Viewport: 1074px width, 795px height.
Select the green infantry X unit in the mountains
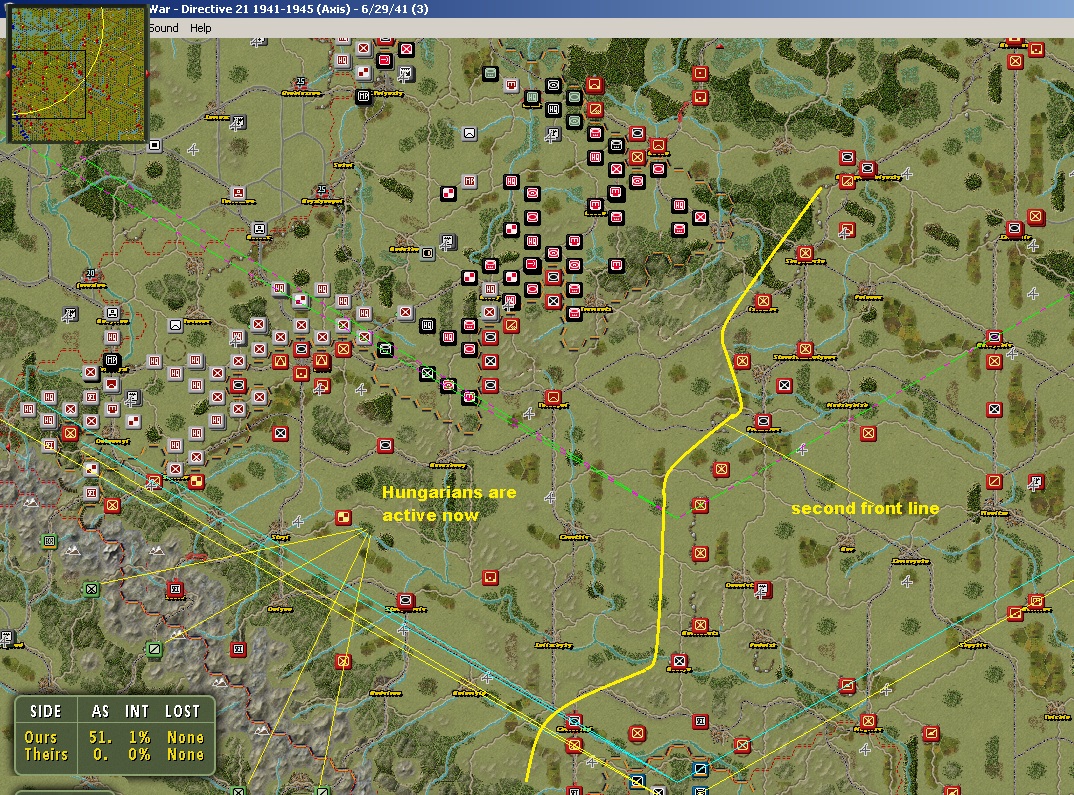pos(91,589)
